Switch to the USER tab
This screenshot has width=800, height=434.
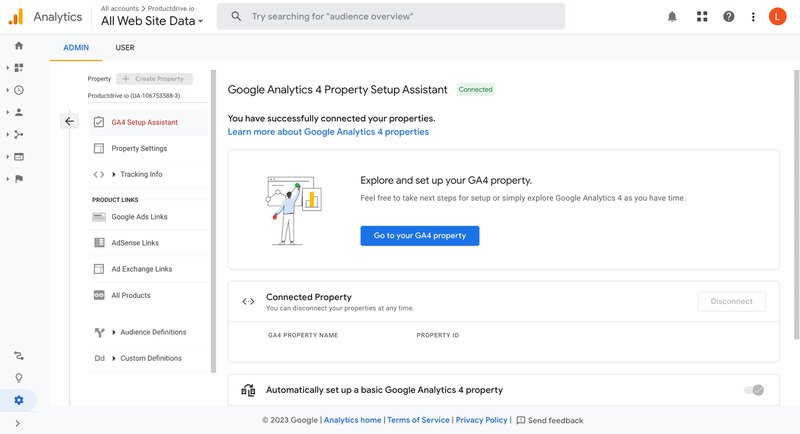coord(125,47)
